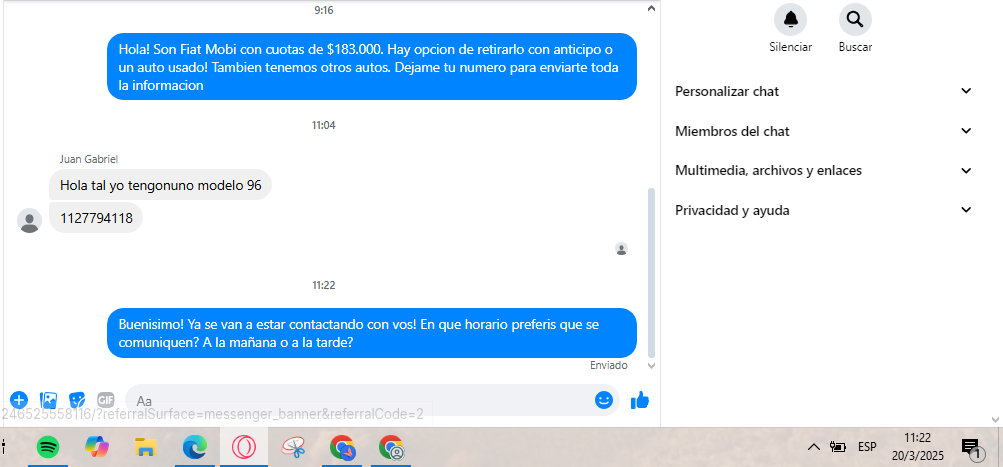1003x467 pixels.
Task: Open the plus more-actions button
Action: tap(19, 400)
